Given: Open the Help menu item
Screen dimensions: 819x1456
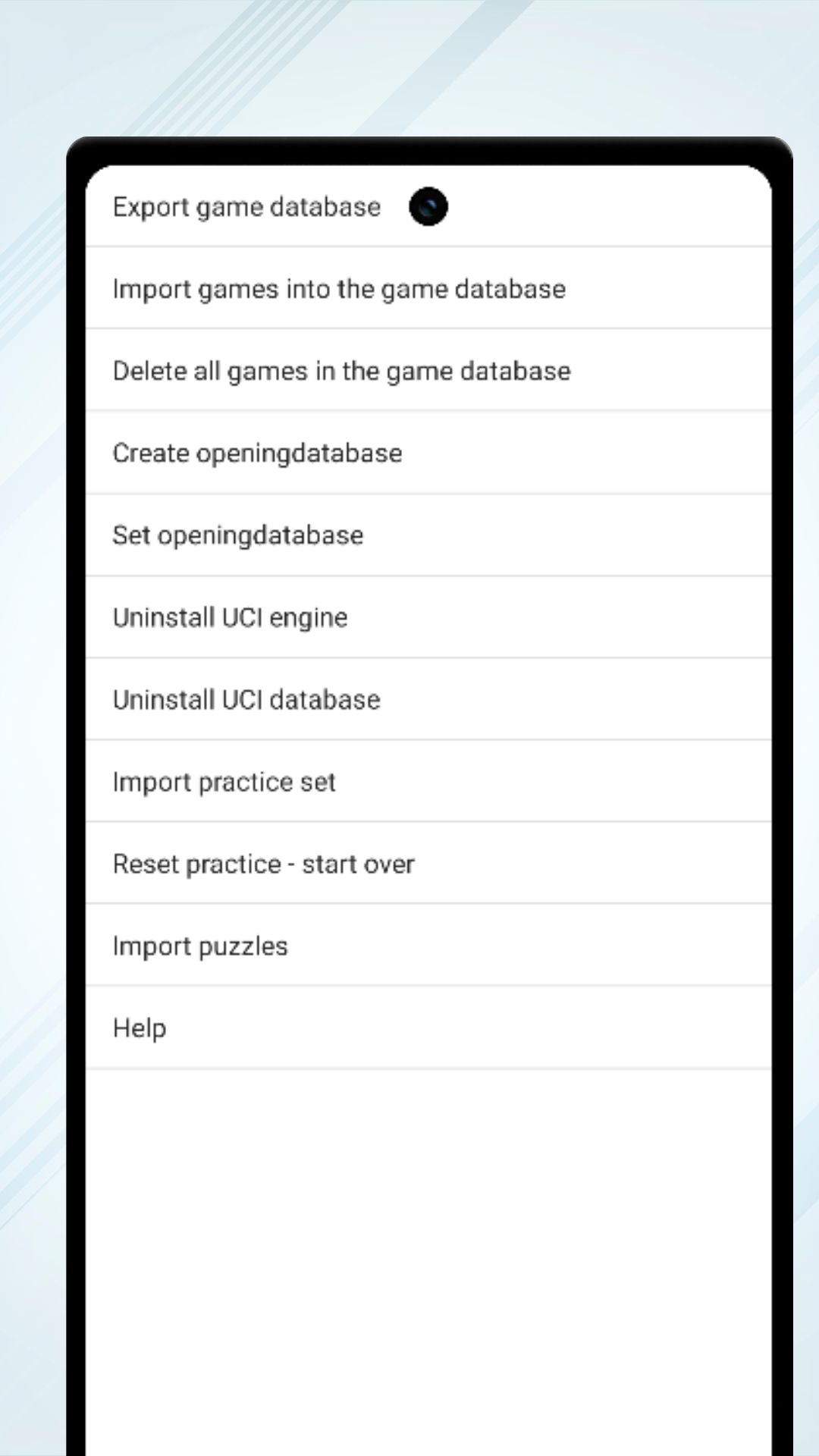Looking at the screenshot, I should pos(140,1028).
